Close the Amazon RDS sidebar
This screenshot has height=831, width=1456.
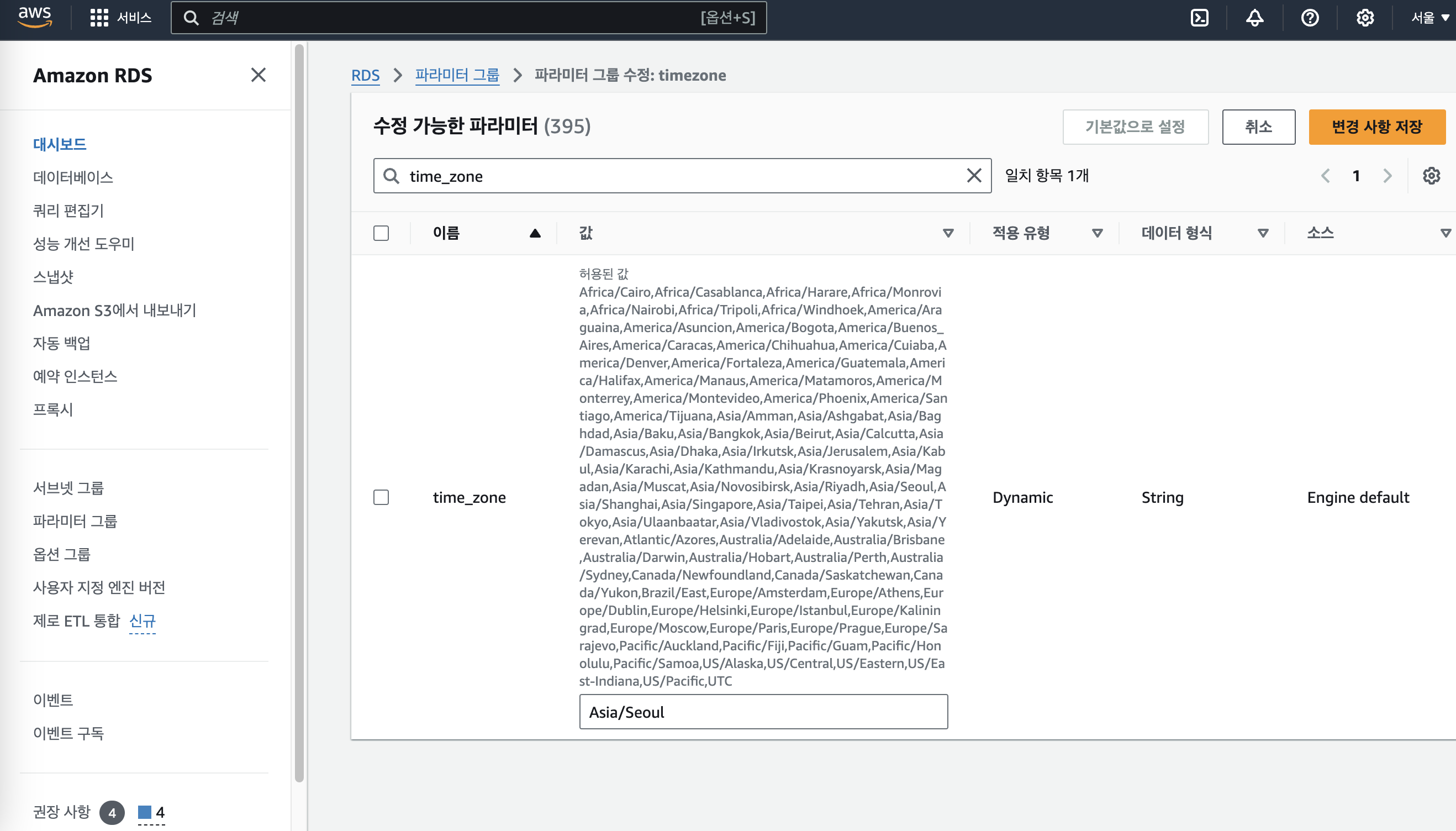coord(259,75)
